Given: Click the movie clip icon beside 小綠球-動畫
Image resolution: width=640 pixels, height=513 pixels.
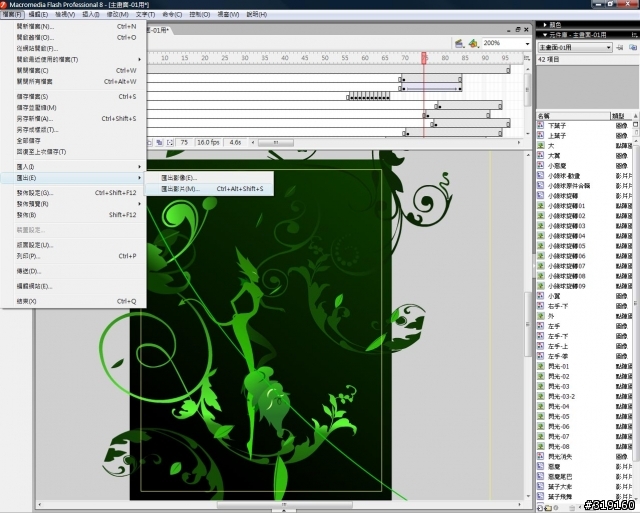Looking at the screenshot, I should 541,175.
